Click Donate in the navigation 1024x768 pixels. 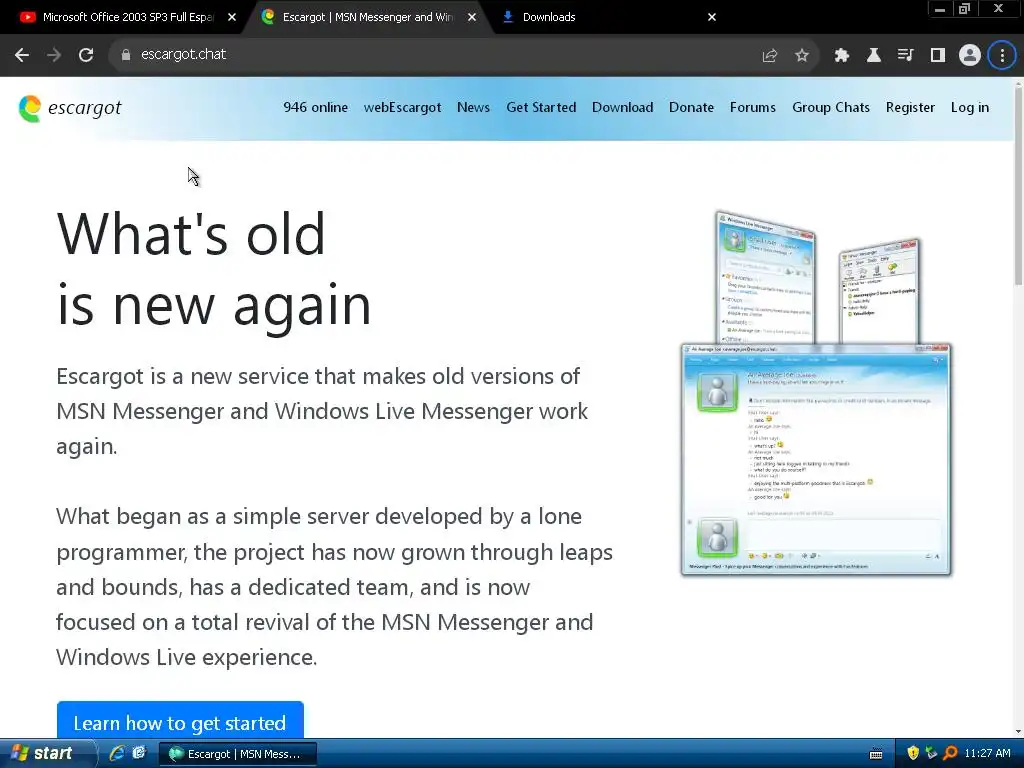692,107
